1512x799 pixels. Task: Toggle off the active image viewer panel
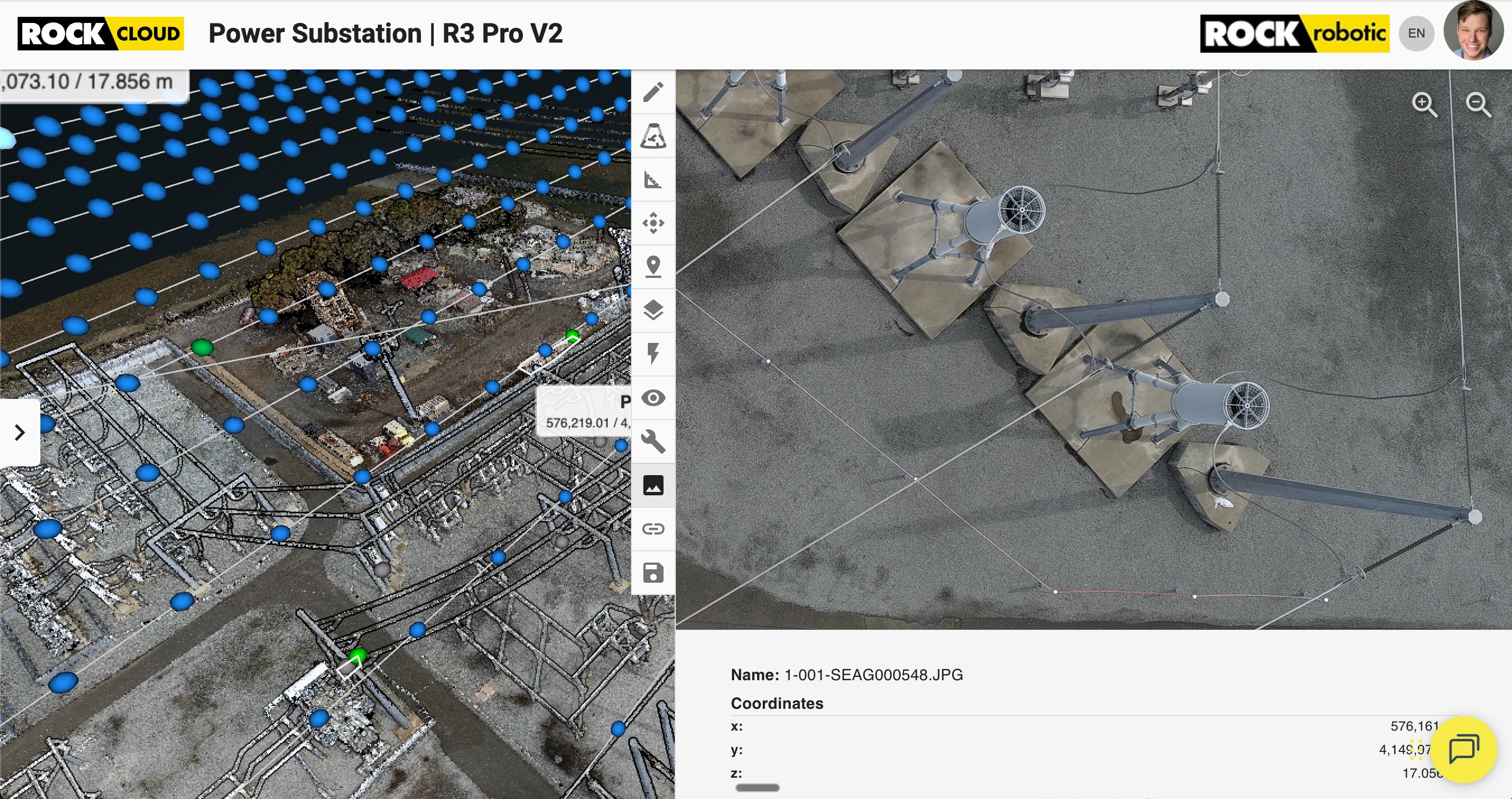click(x=653, y=486)
